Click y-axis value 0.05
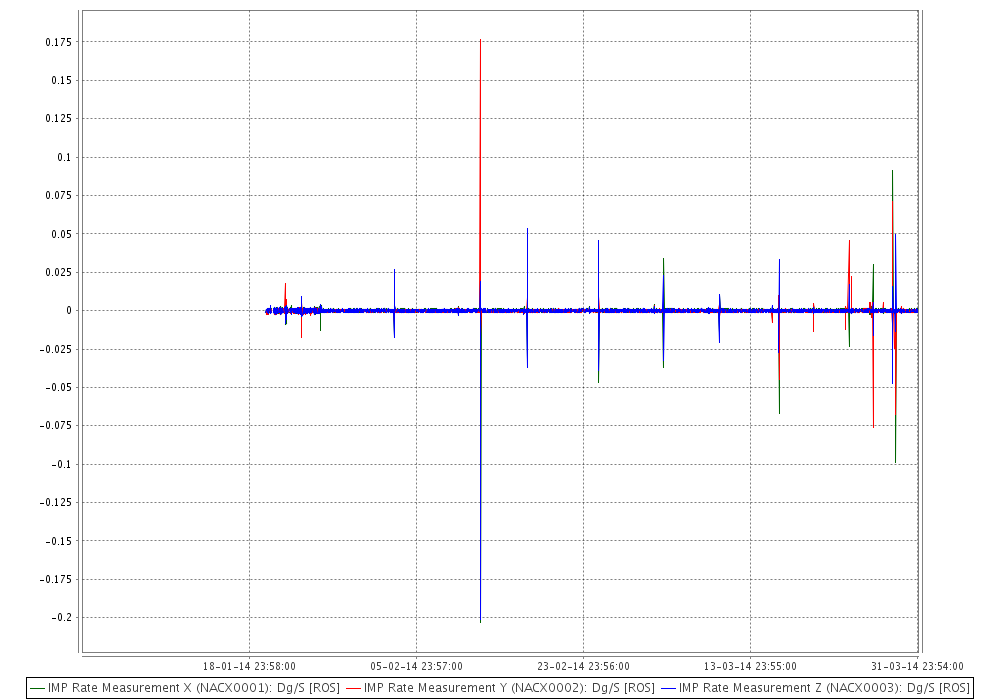Viewport: 1000px width, 700px height. click(x=61, y=234)
